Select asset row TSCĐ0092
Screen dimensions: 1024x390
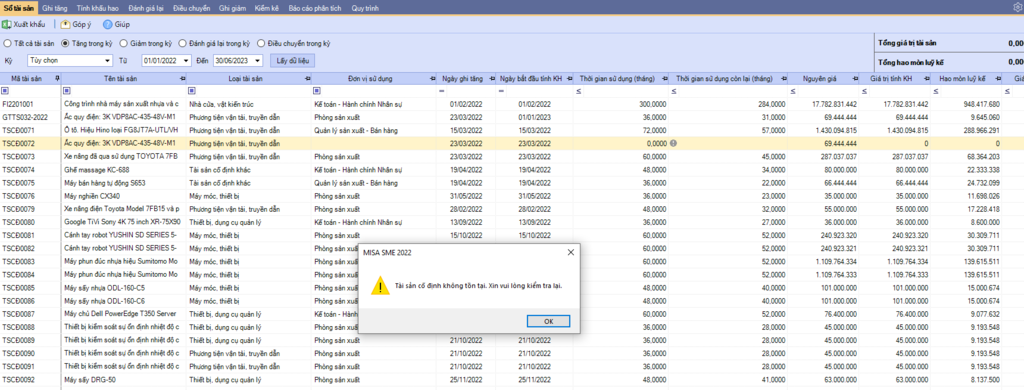[x=512, y=379]
